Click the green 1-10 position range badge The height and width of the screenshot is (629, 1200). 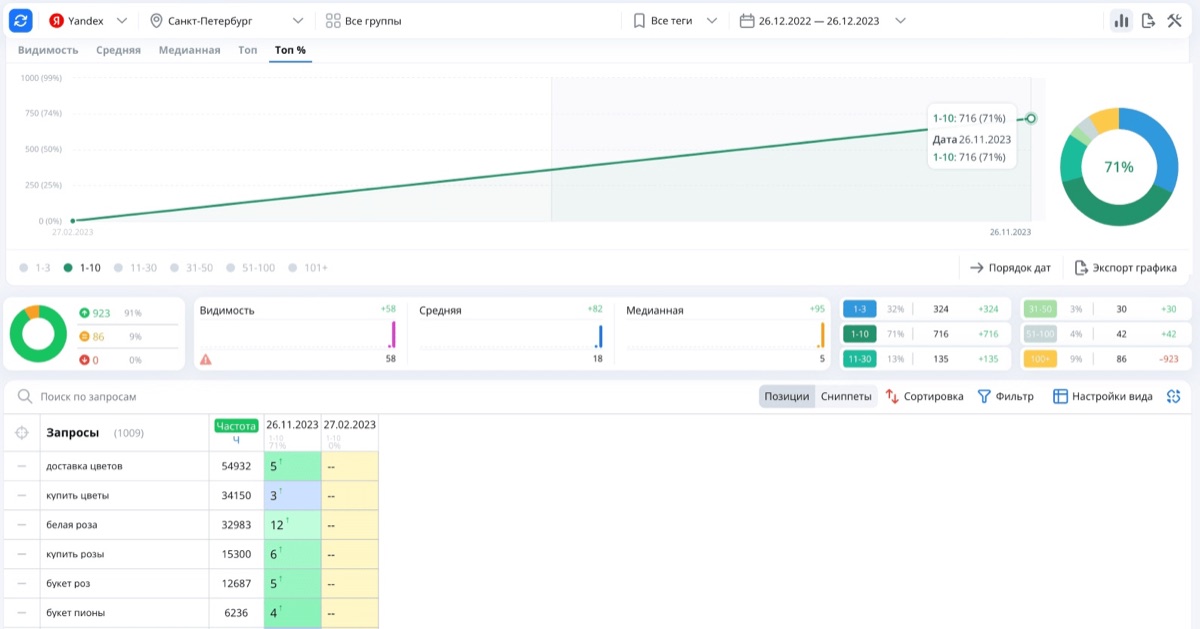pos(861,334)
